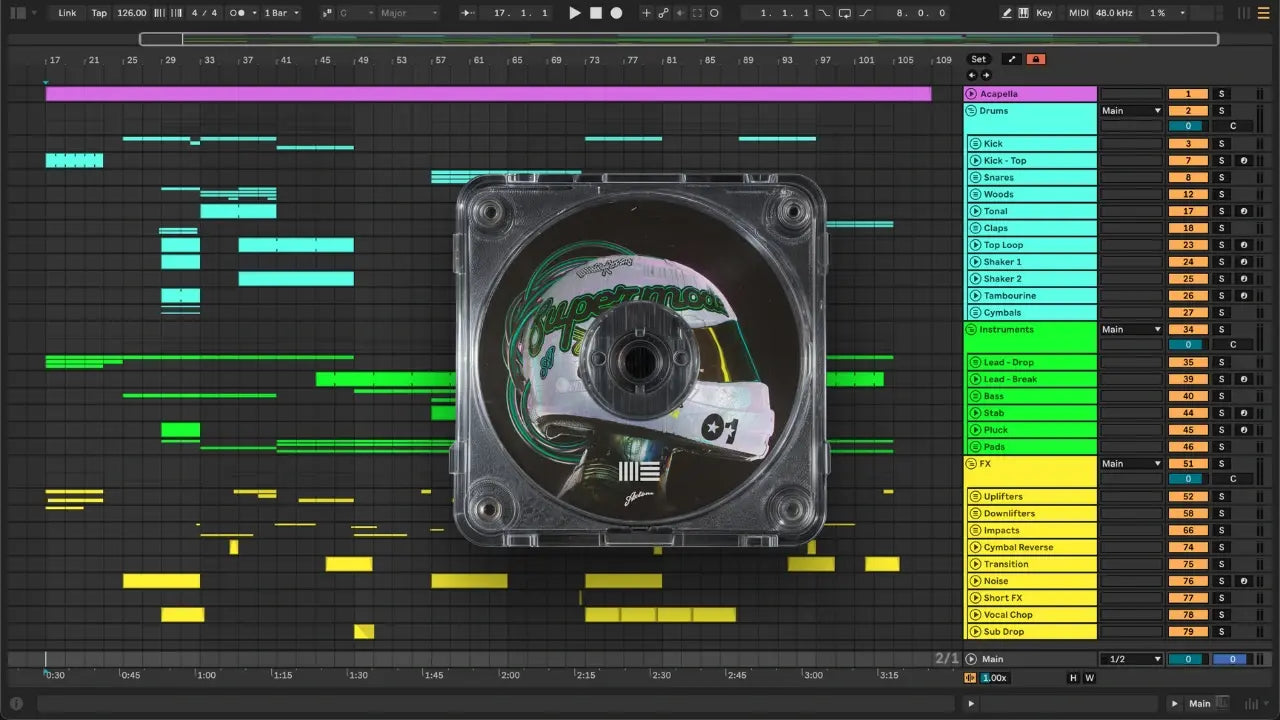Click the Drums group volume field
Screen dimensions: 1280x720
[1188, 127]
